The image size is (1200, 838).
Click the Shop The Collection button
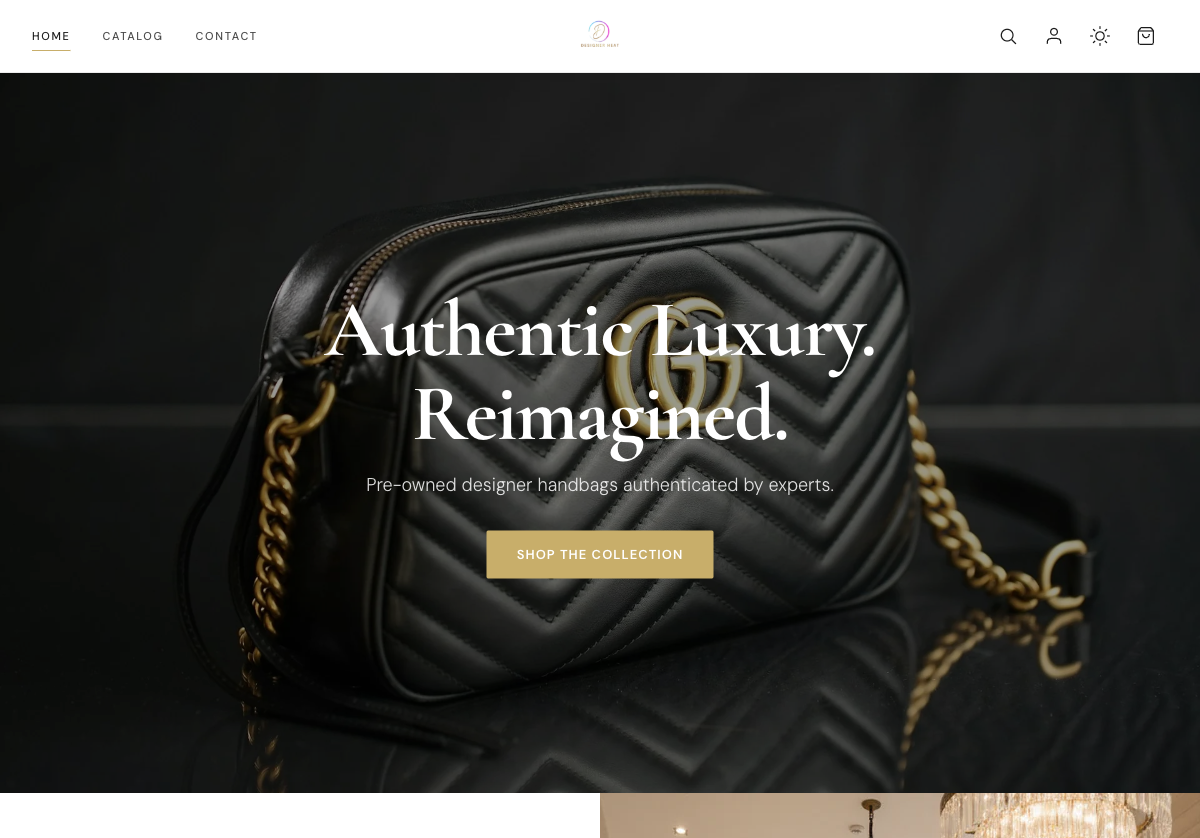coord(600,554)
